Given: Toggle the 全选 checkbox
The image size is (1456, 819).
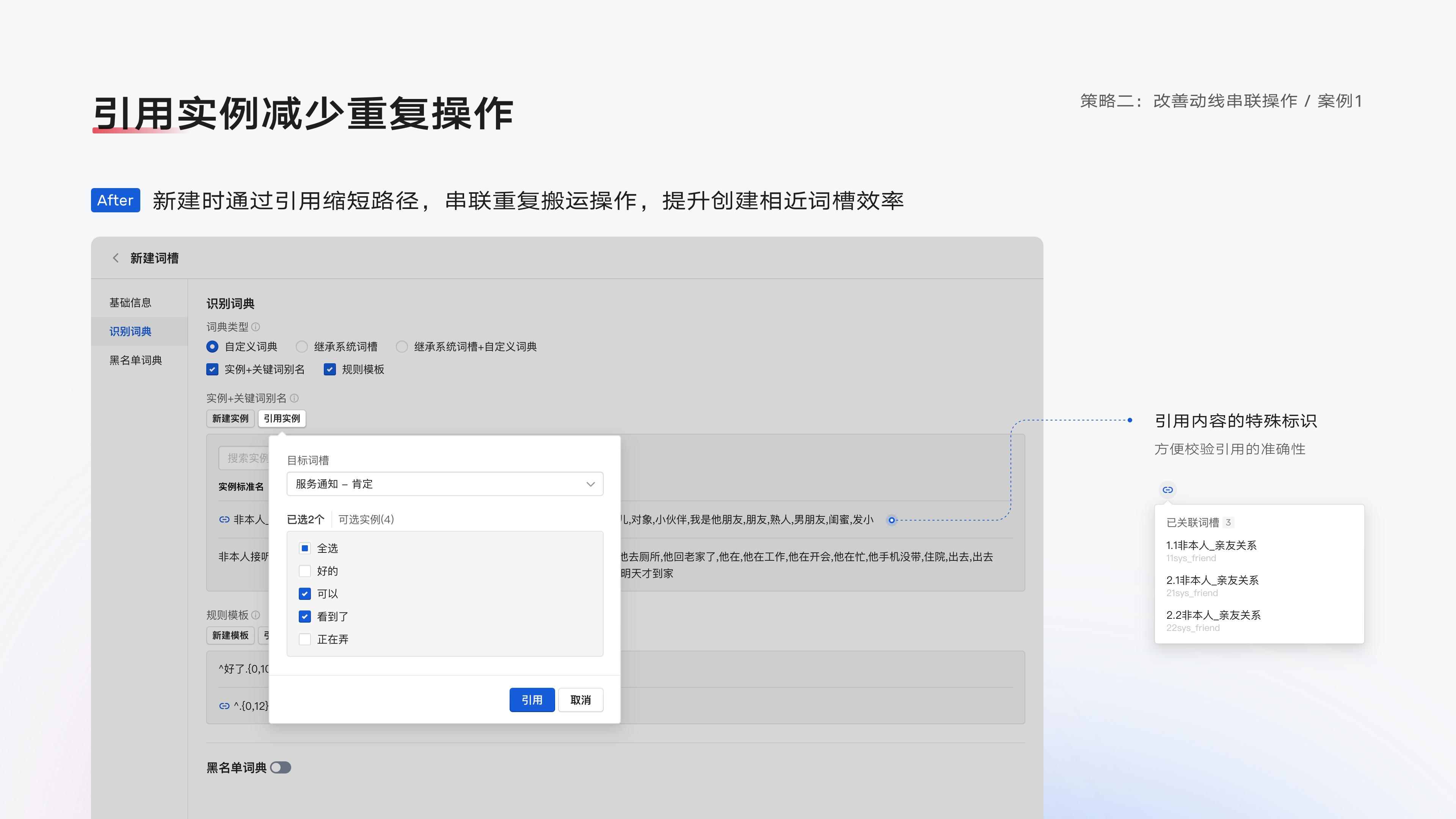Looking at the screenshot, I should point(304,548).
